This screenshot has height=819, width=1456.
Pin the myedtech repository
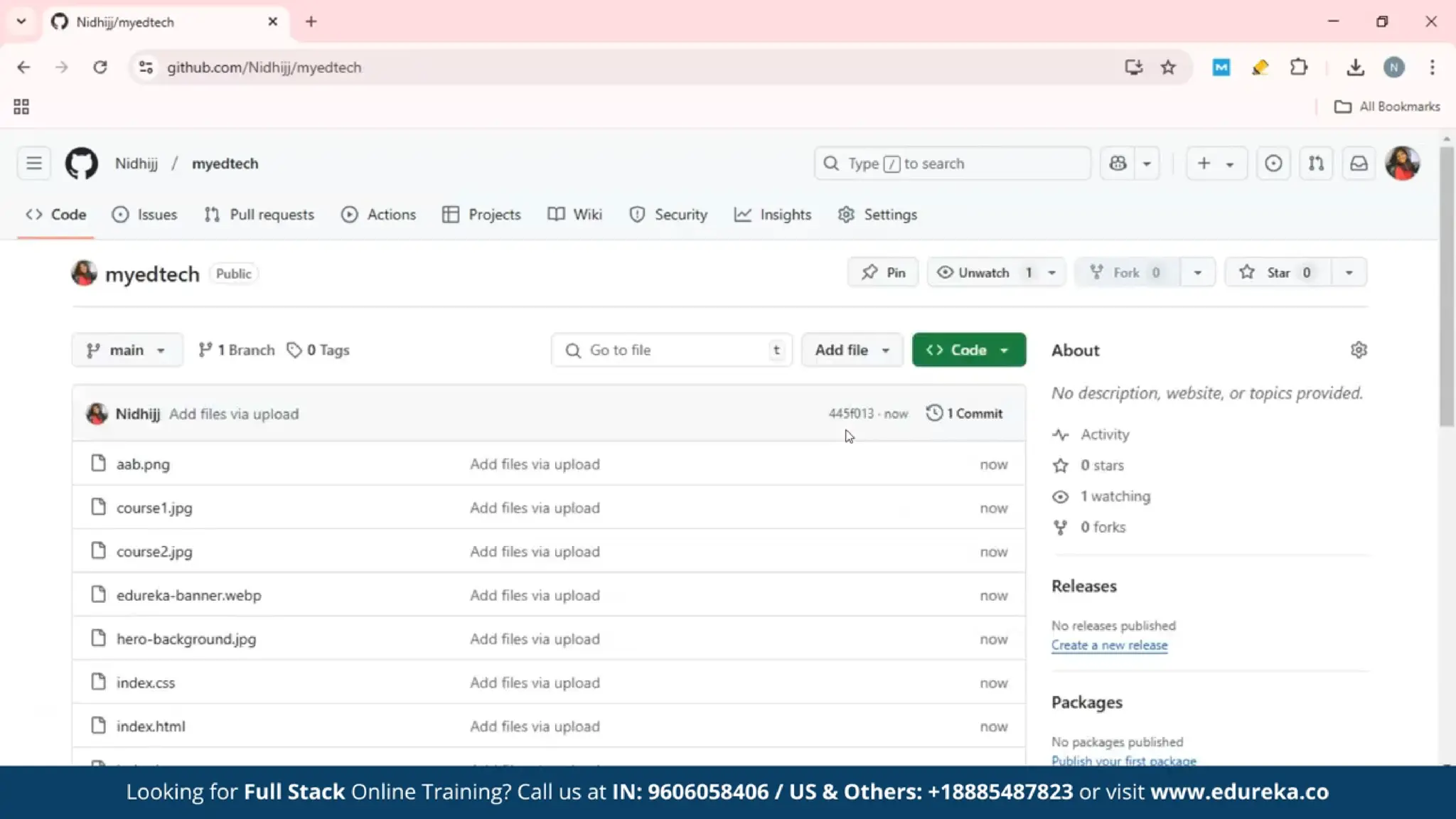(883, 272)
